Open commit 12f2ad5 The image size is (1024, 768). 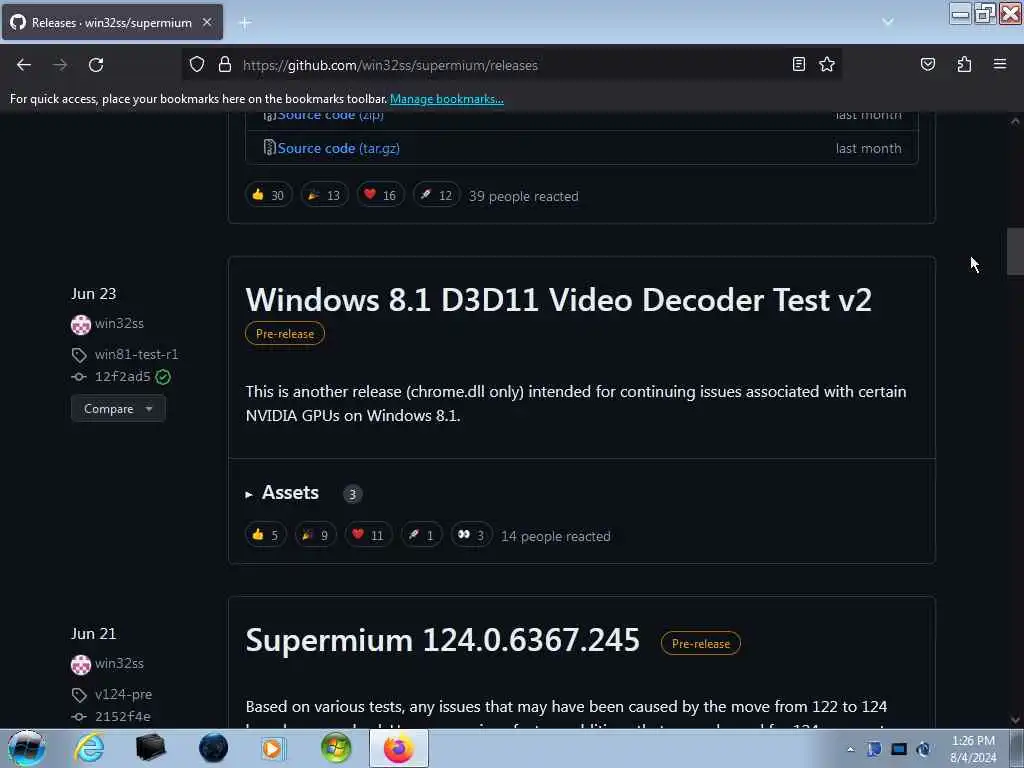[122, 376]
